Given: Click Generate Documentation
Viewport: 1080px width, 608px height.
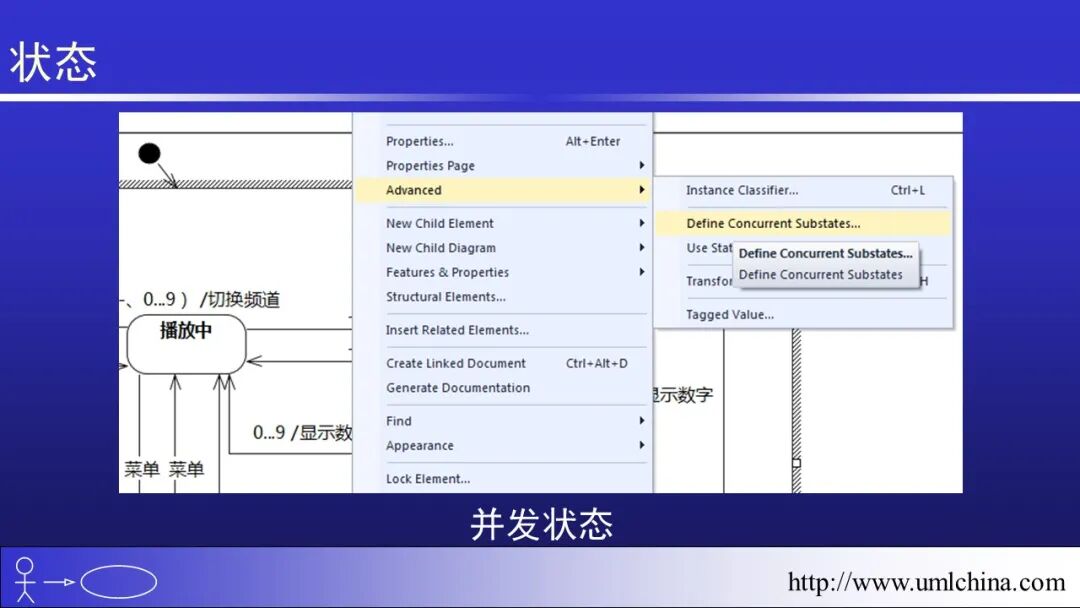Looking at the screenshot, I should pyautogui.click(x=457, y=388).
